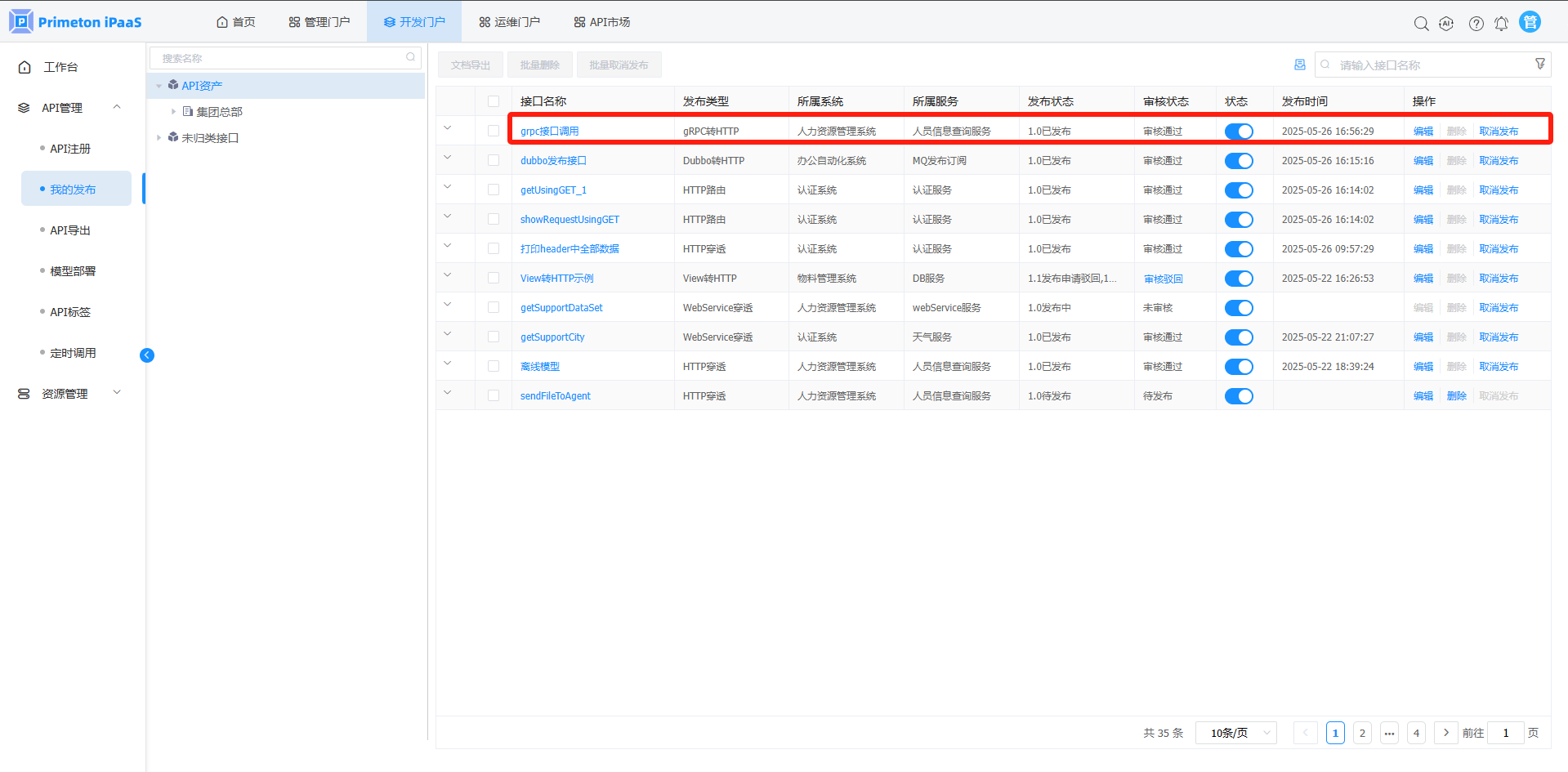Screen dimensions: 1568x772
Task: Open the notifications bell icon
Action: (x=1501, y=24)
